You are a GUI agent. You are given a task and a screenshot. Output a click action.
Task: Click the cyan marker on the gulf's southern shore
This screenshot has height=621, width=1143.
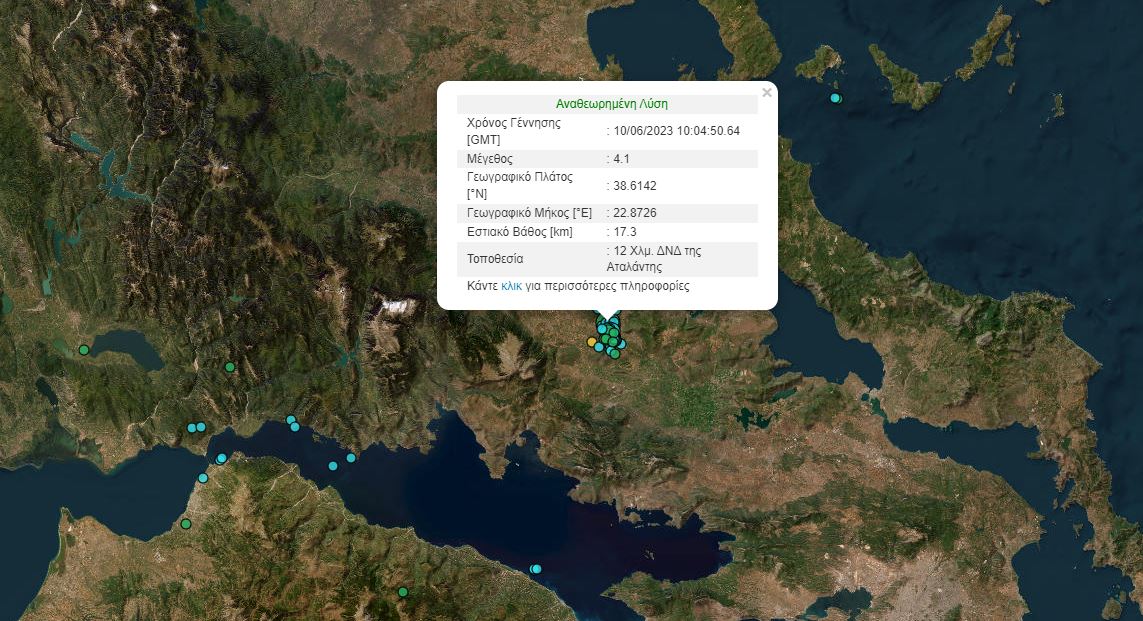pyautogui.click(x=536, y=569)
